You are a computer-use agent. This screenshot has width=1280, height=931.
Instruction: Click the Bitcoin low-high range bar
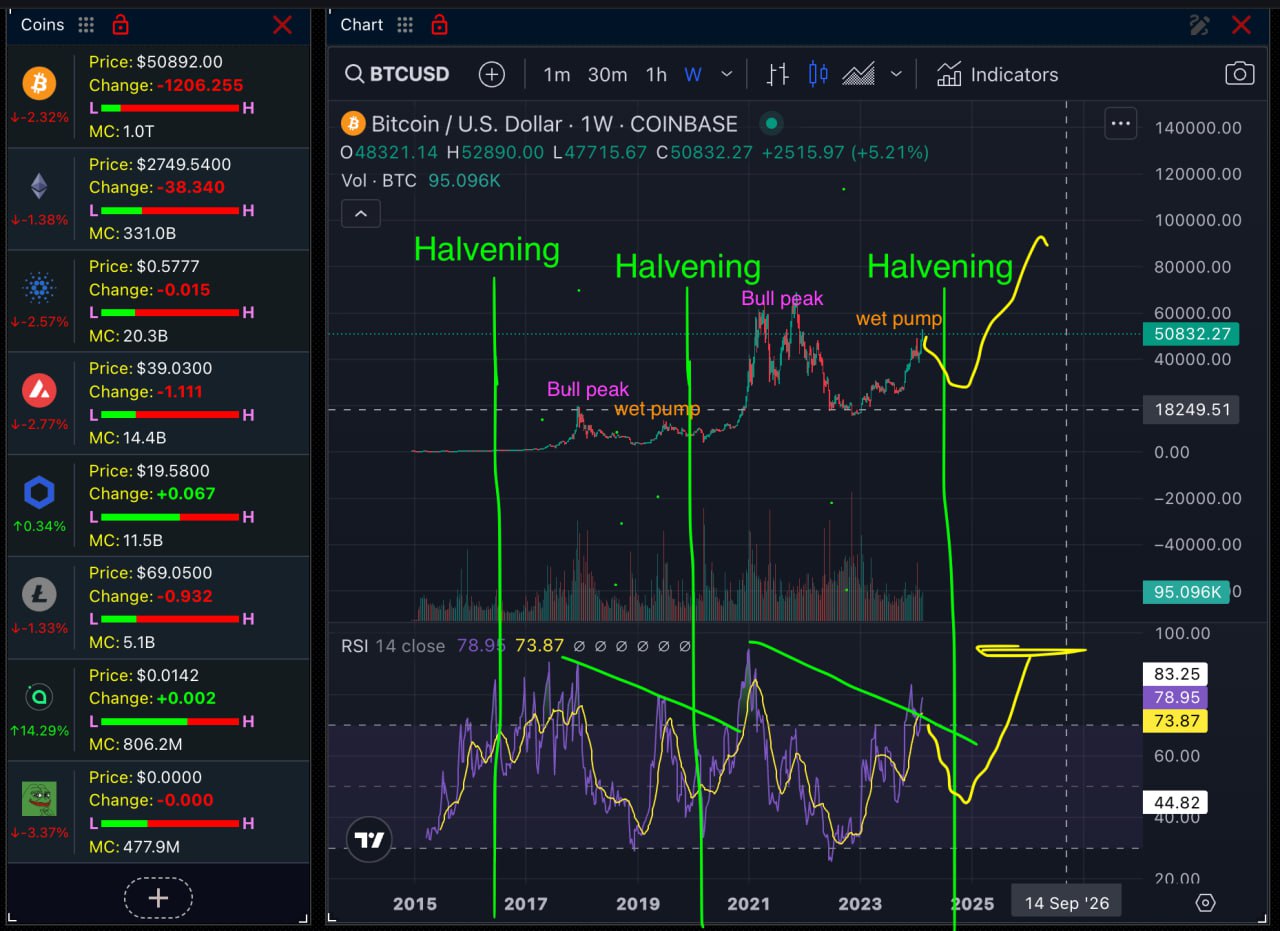pos(170,108)
